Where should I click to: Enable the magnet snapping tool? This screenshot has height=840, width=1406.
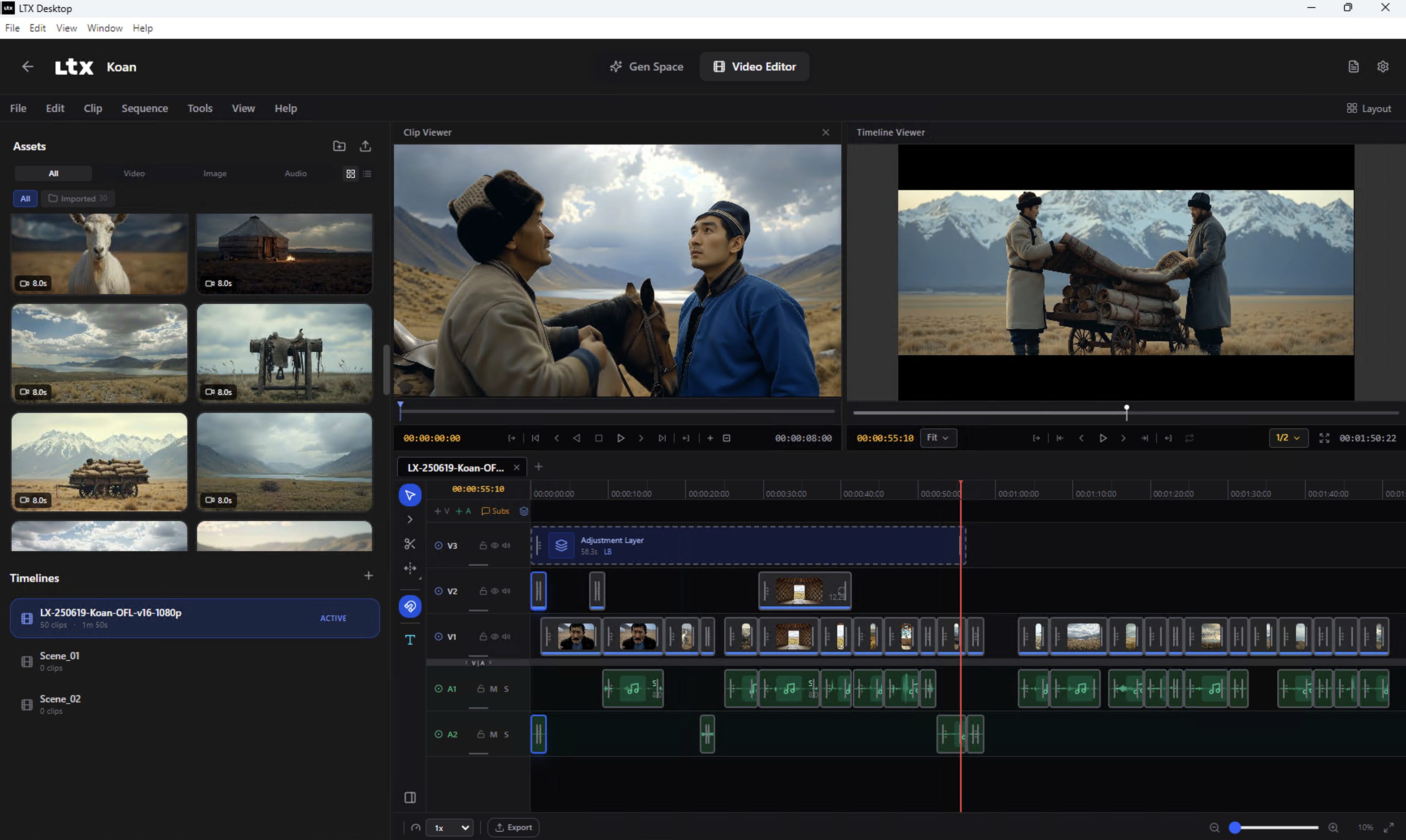[x=410, y=606]
